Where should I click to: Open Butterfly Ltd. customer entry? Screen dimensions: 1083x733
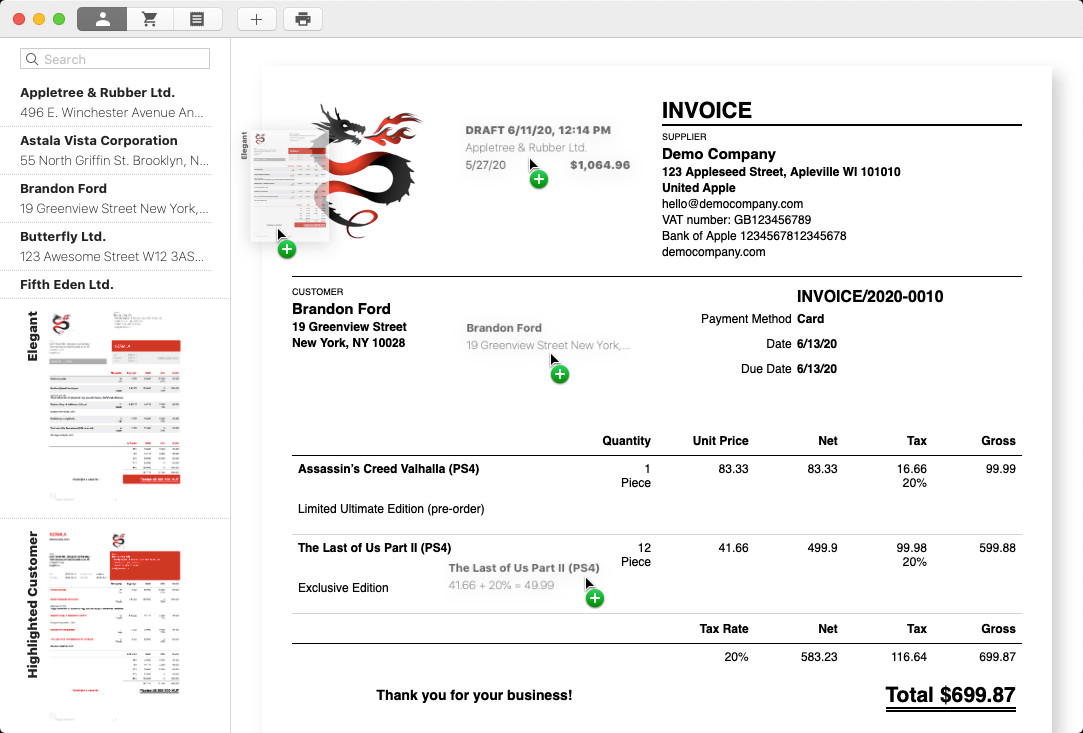pos(115,246)
